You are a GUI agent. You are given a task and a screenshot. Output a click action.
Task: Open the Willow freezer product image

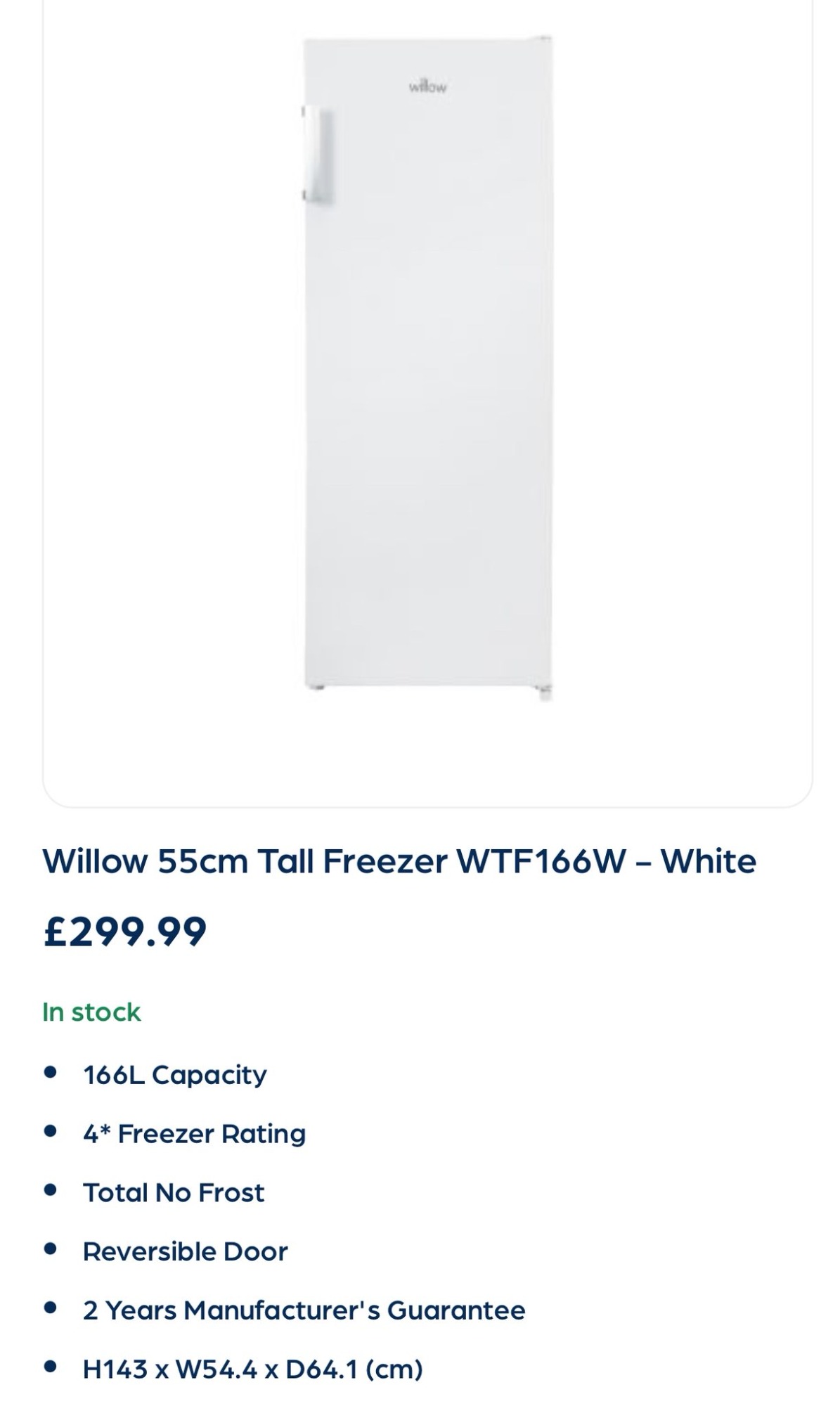tap(427, 367)
